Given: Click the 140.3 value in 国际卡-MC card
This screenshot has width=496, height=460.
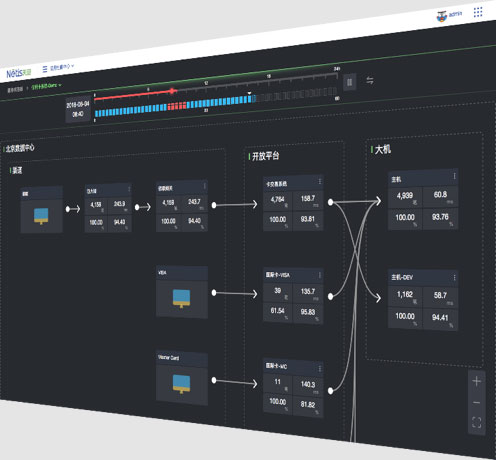Looking at the screenshot, I should click(308, 384).
